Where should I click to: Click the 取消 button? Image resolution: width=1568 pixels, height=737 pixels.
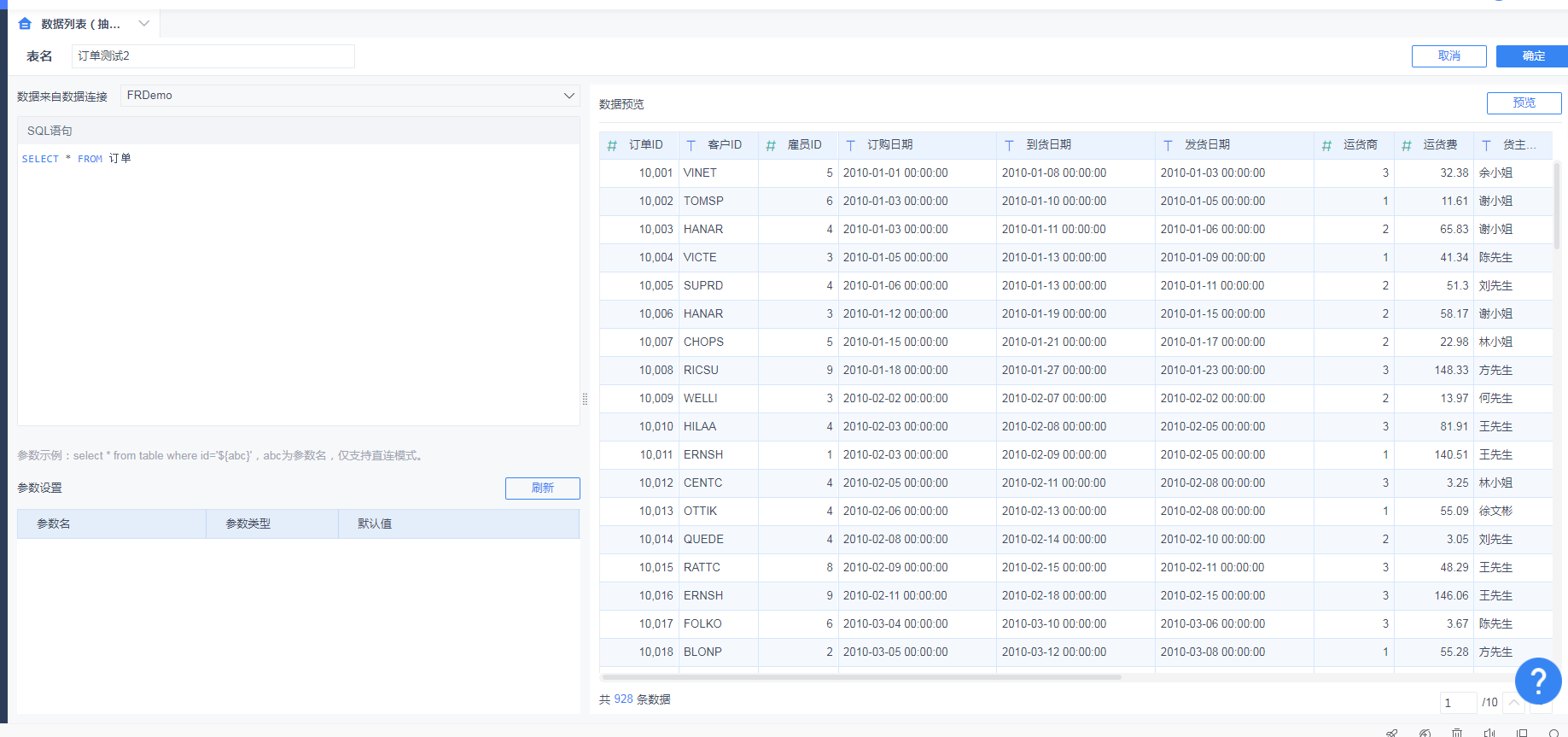pos(1449,56)
